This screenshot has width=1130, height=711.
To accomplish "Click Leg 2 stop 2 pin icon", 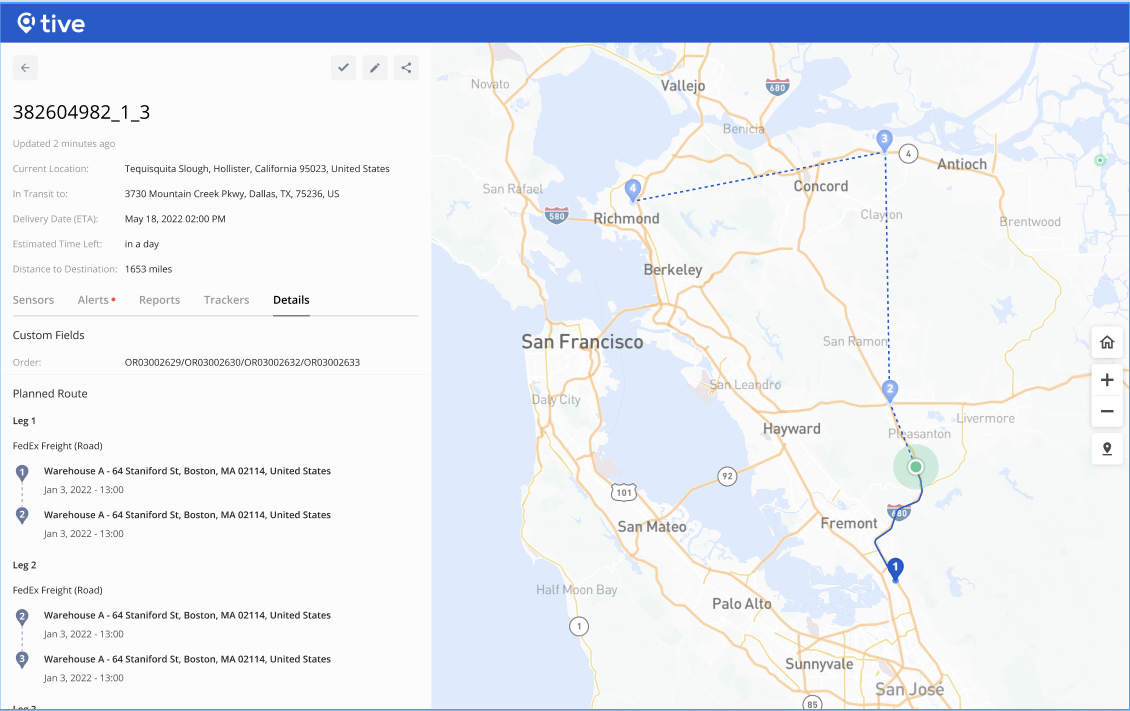I will coord(22,617).
